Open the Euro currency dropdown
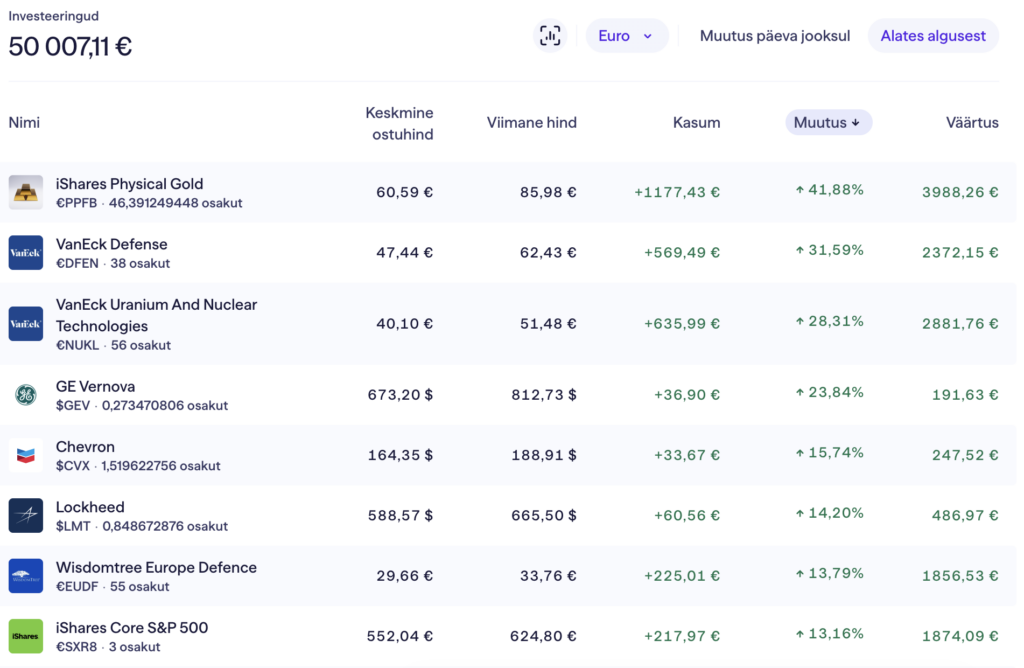 tap(626, 36)
